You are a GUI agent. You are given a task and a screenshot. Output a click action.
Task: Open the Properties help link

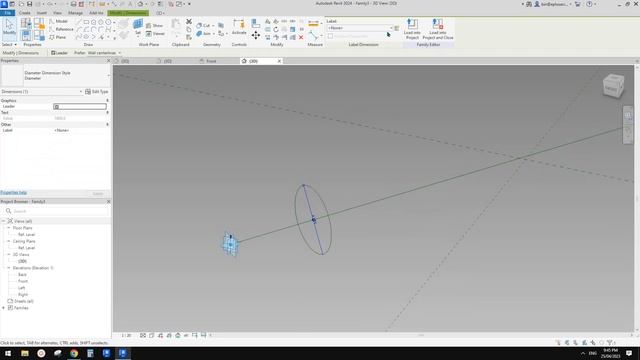pyautogui.click(x=13, y=193)
